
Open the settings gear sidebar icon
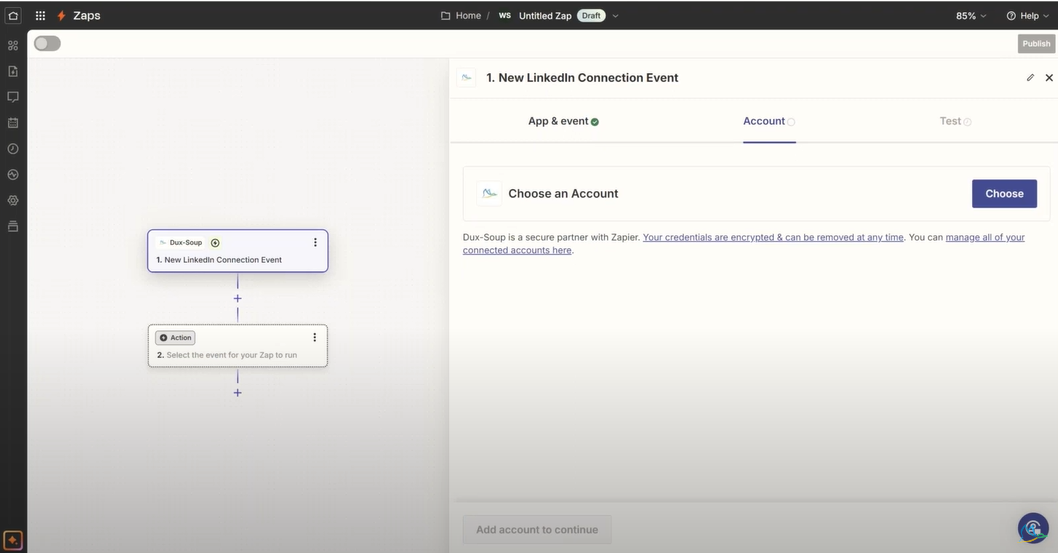click(x=13, y=200)
